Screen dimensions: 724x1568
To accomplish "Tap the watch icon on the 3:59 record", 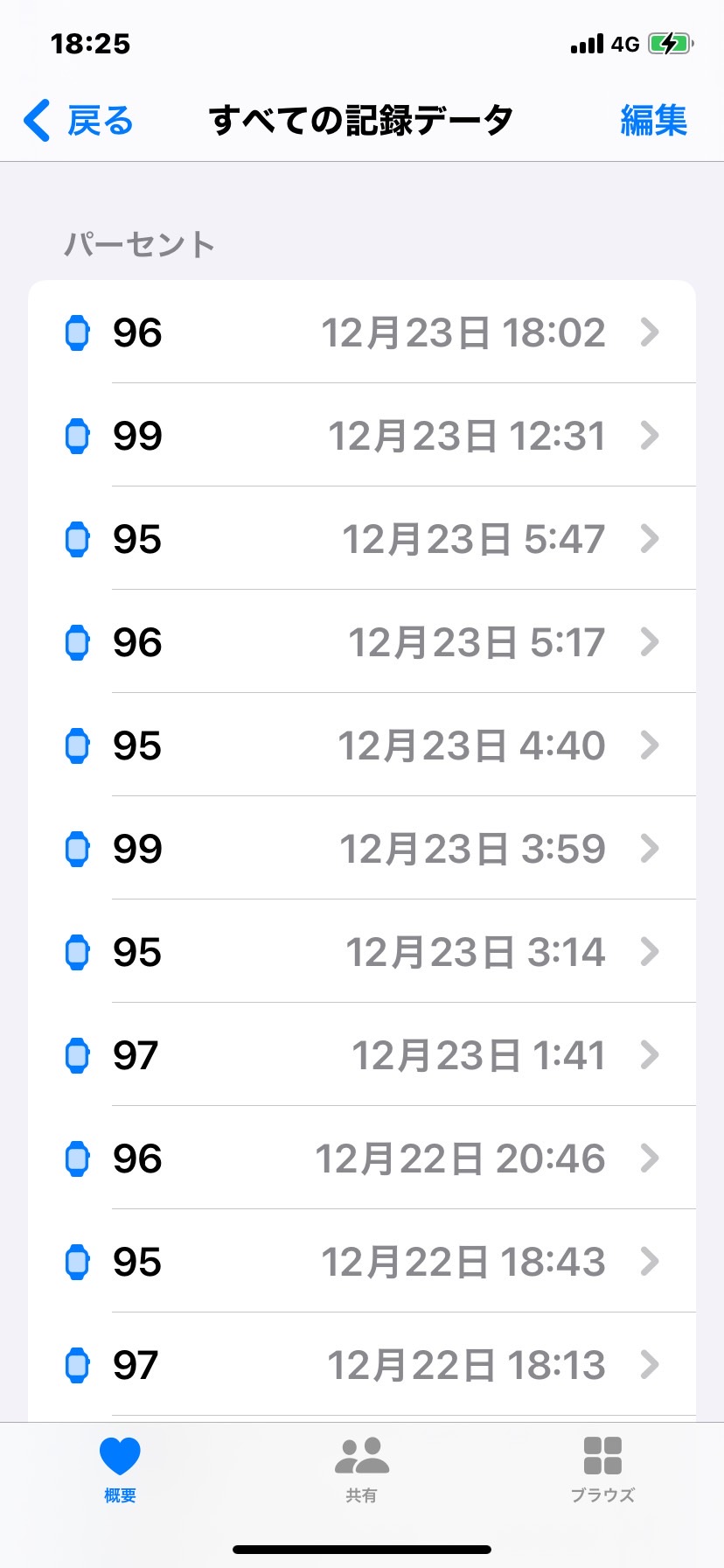I will (78, 849).
